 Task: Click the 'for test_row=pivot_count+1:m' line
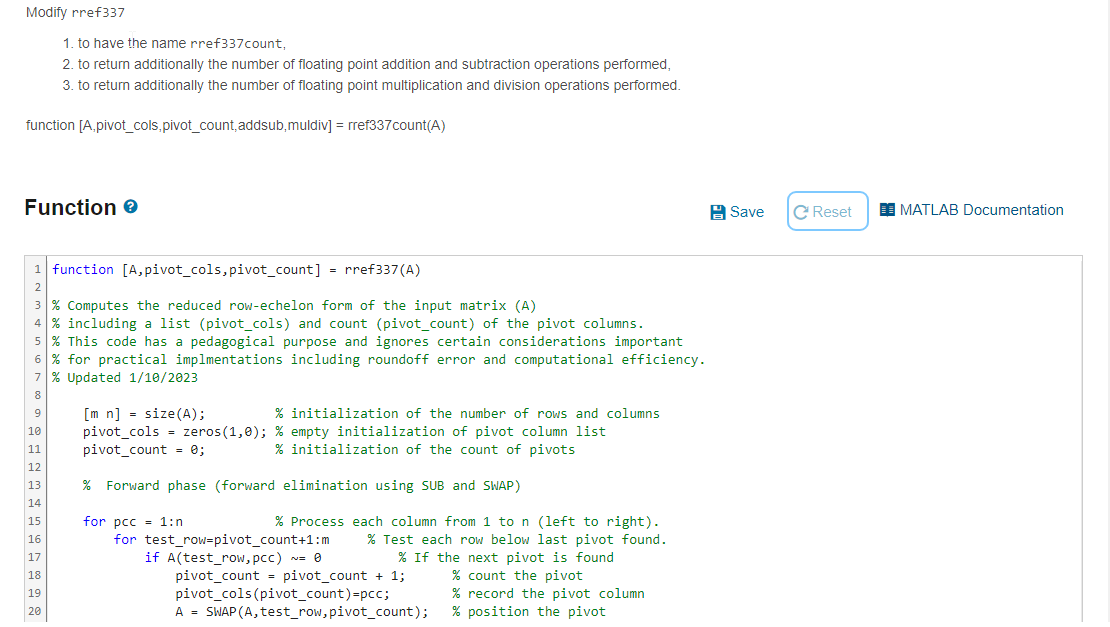pos(221,539)
